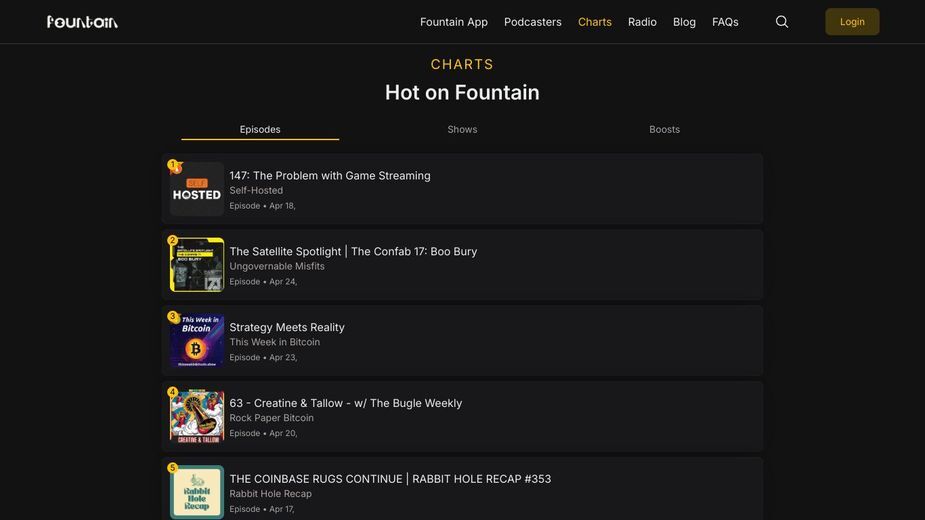925x520 pixels.
Task: Open '147: The Problem with Game Streaming'
Action: (x=330, y=175)
